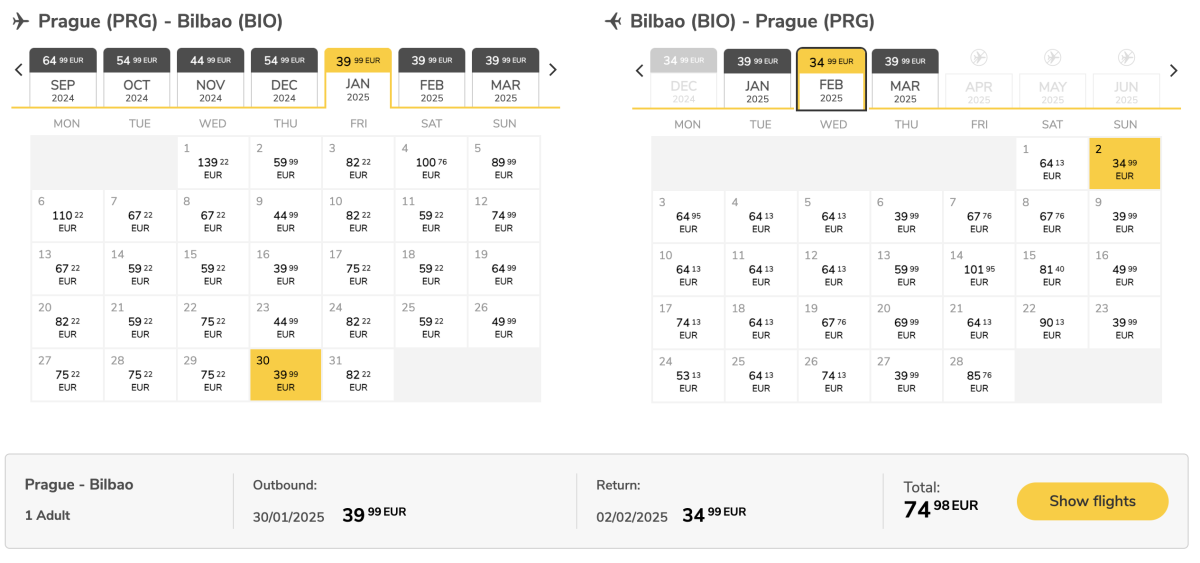Select the JAN 2025 return month tab

pos(758,79)
